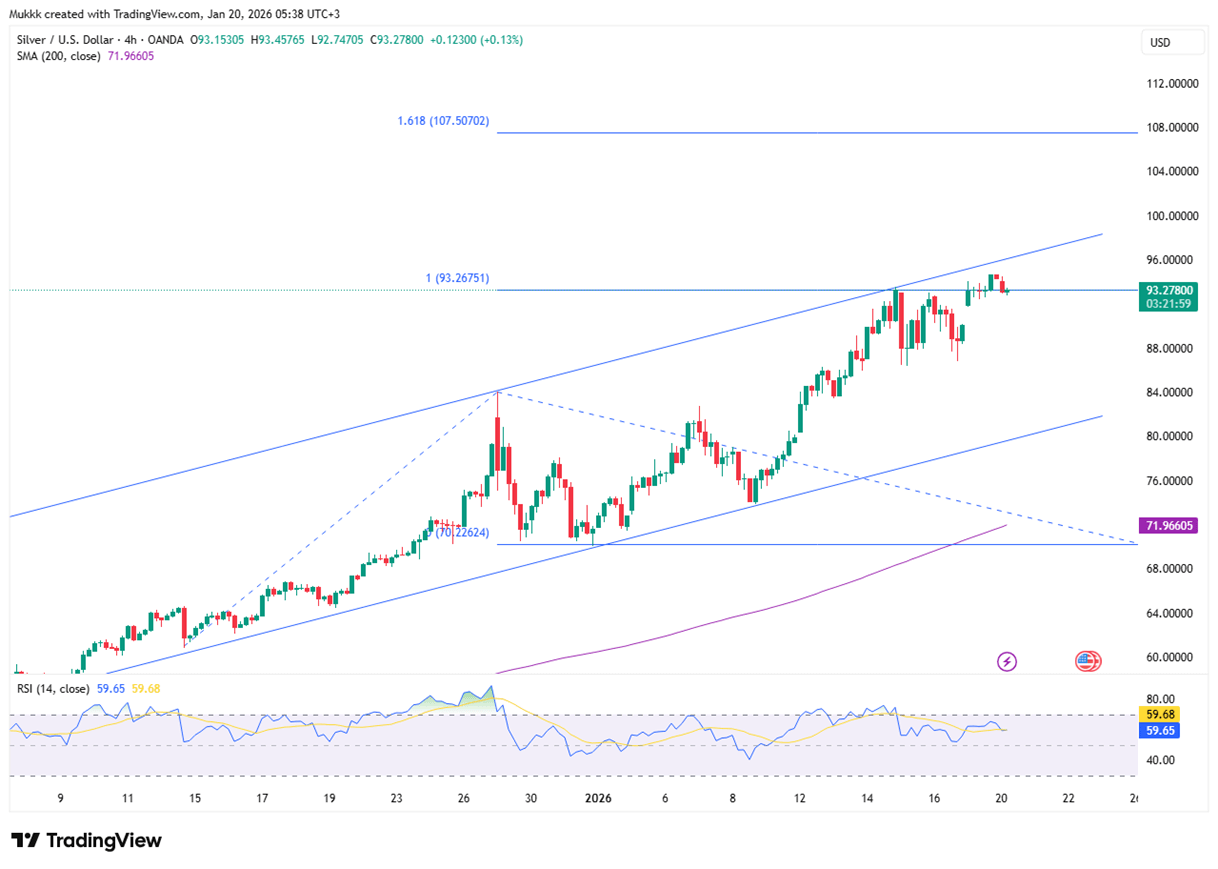Image resolution: width=1218 pixels, height=869 pixels.
Task: Click the 2026 year label on time axis
Action: click(598, 798)
